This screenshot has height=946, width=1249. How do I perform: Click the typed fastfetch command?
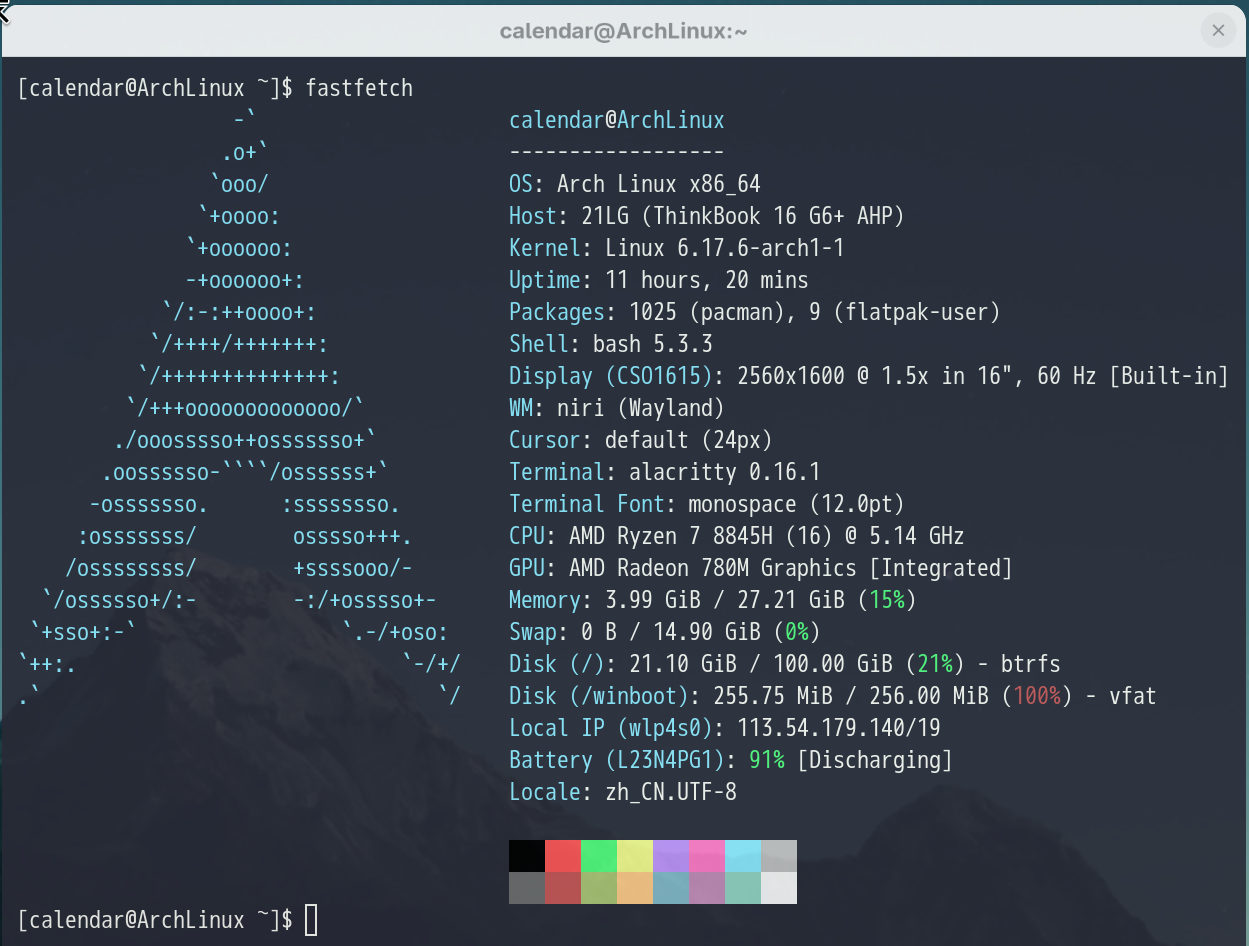pyautogui.click(x=359, y=88)
